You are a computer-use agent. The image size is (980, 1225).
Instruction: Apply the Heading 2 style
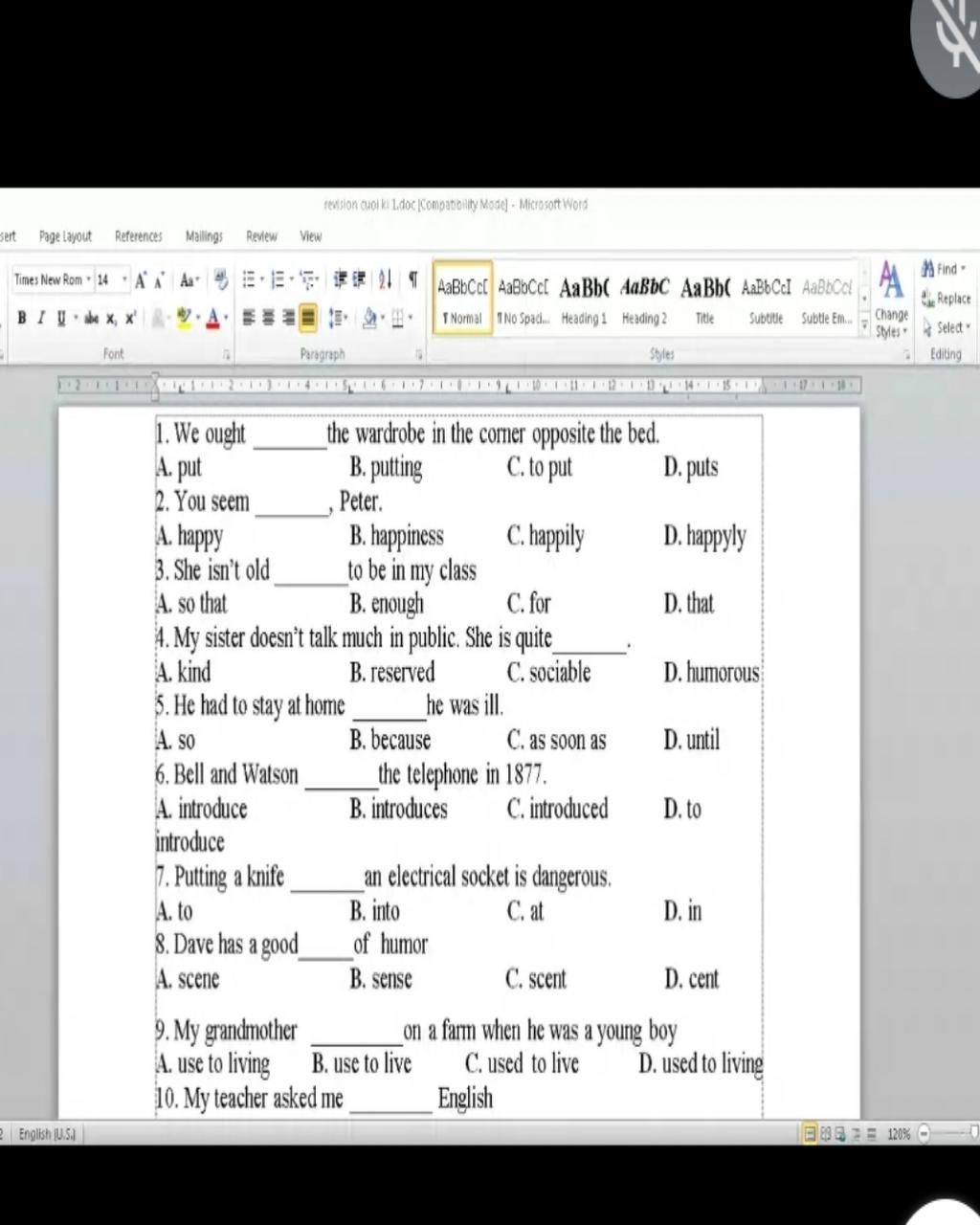point(645,299)
